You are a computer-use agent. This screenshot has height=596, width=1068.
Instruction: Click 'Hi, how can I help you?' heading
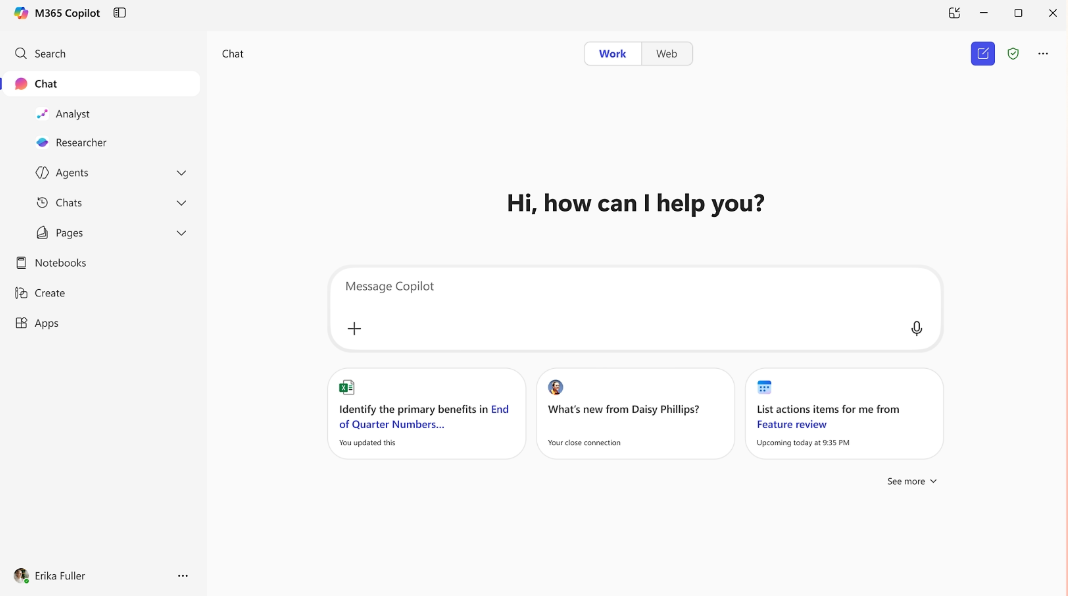(635, 203)
